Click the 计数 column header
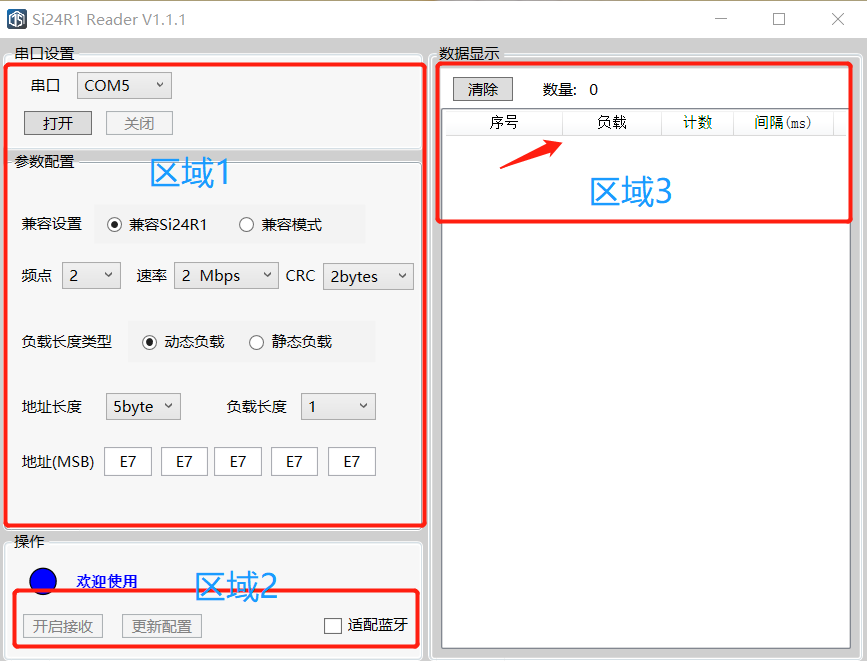 point(698,122)
